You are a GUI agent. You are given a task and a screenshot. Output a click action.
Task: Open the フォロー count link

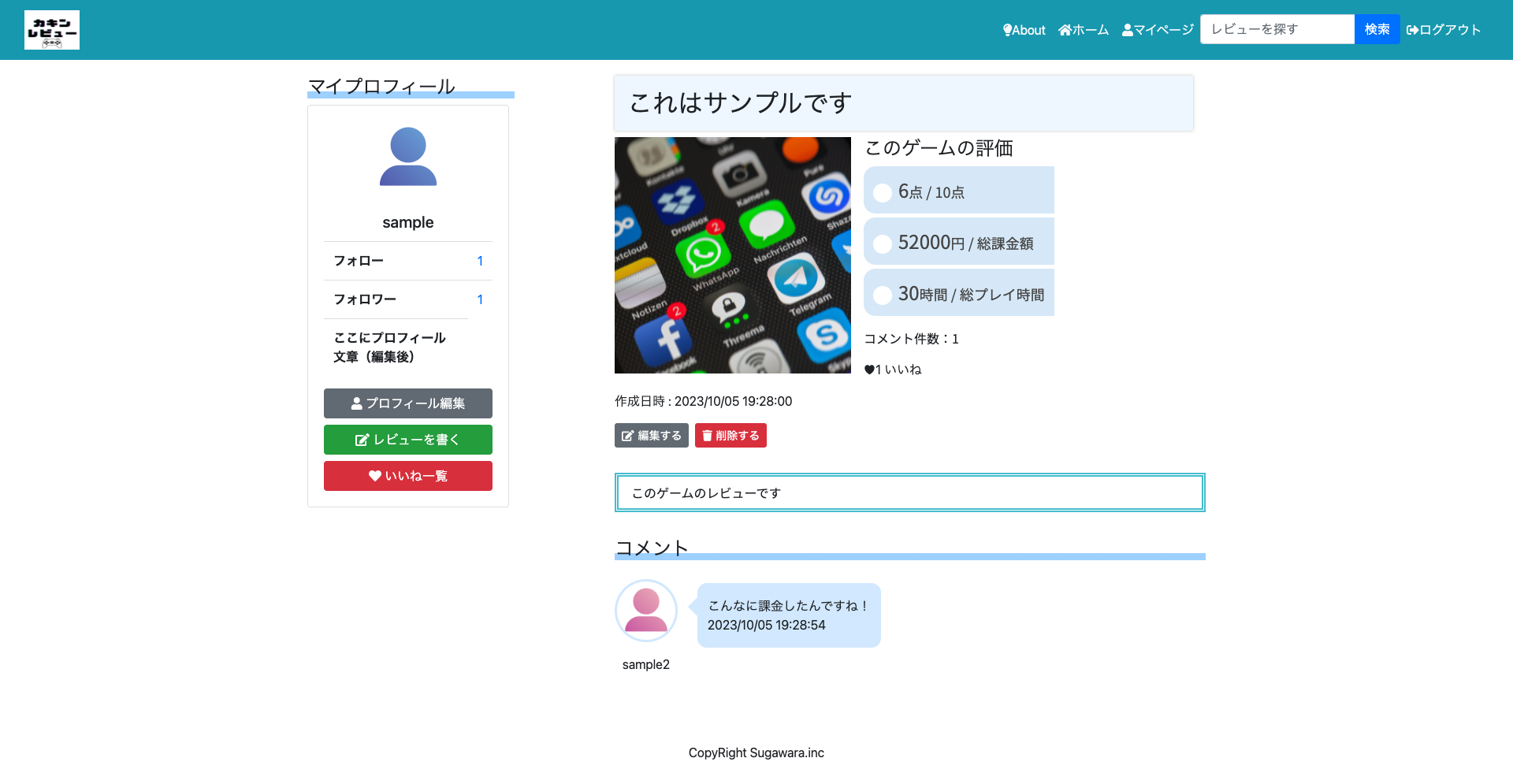click(479, 261)
